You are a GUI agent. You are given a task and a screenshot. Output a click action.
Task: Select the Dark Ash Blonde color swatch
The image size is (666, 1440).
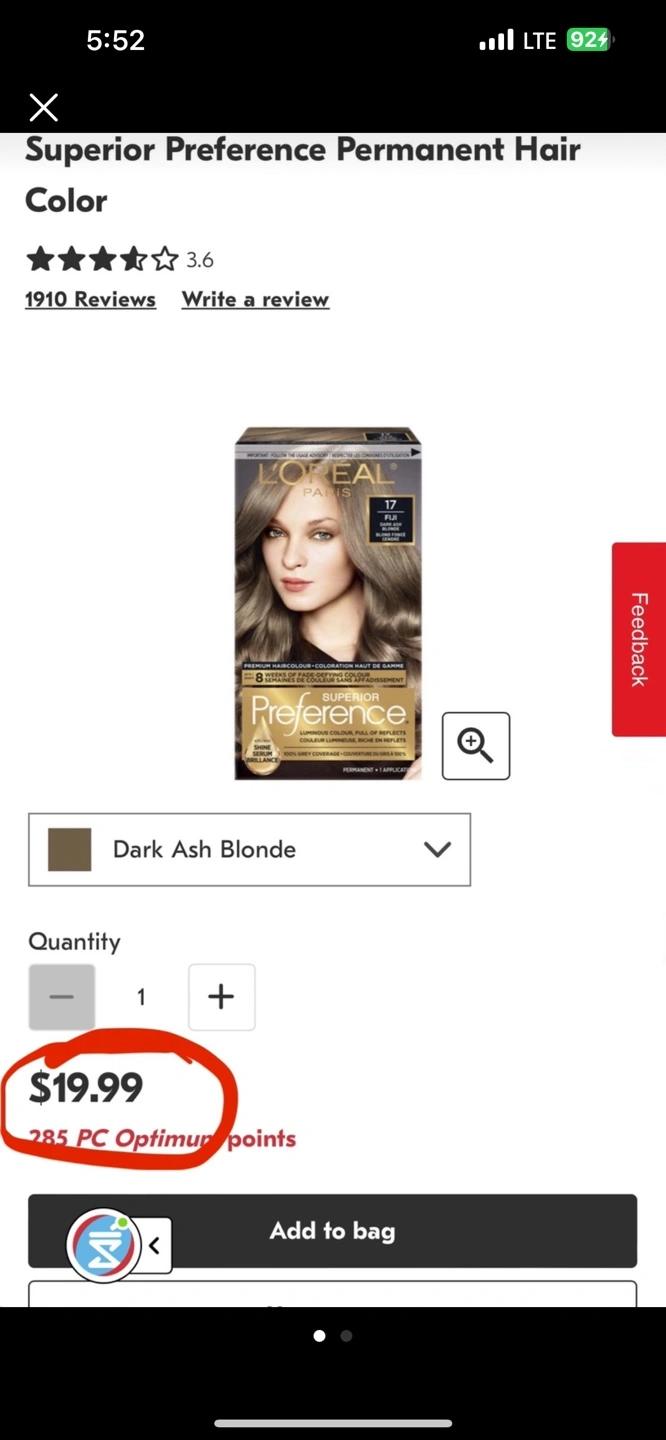(70, 849)
